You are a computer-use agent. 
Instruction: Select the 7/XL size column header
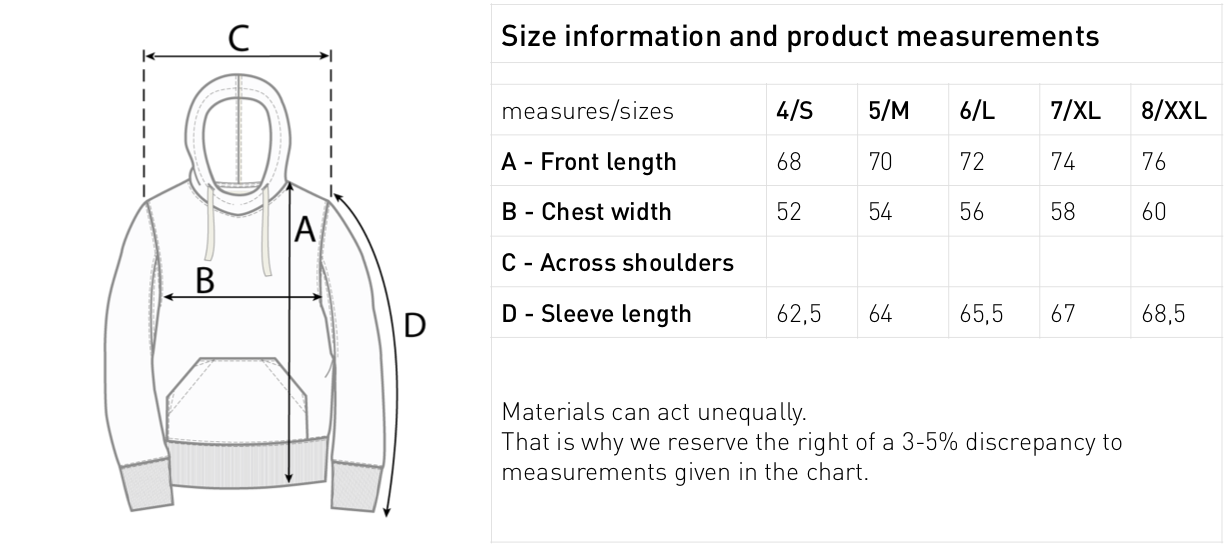click(x=1075, y=111)
